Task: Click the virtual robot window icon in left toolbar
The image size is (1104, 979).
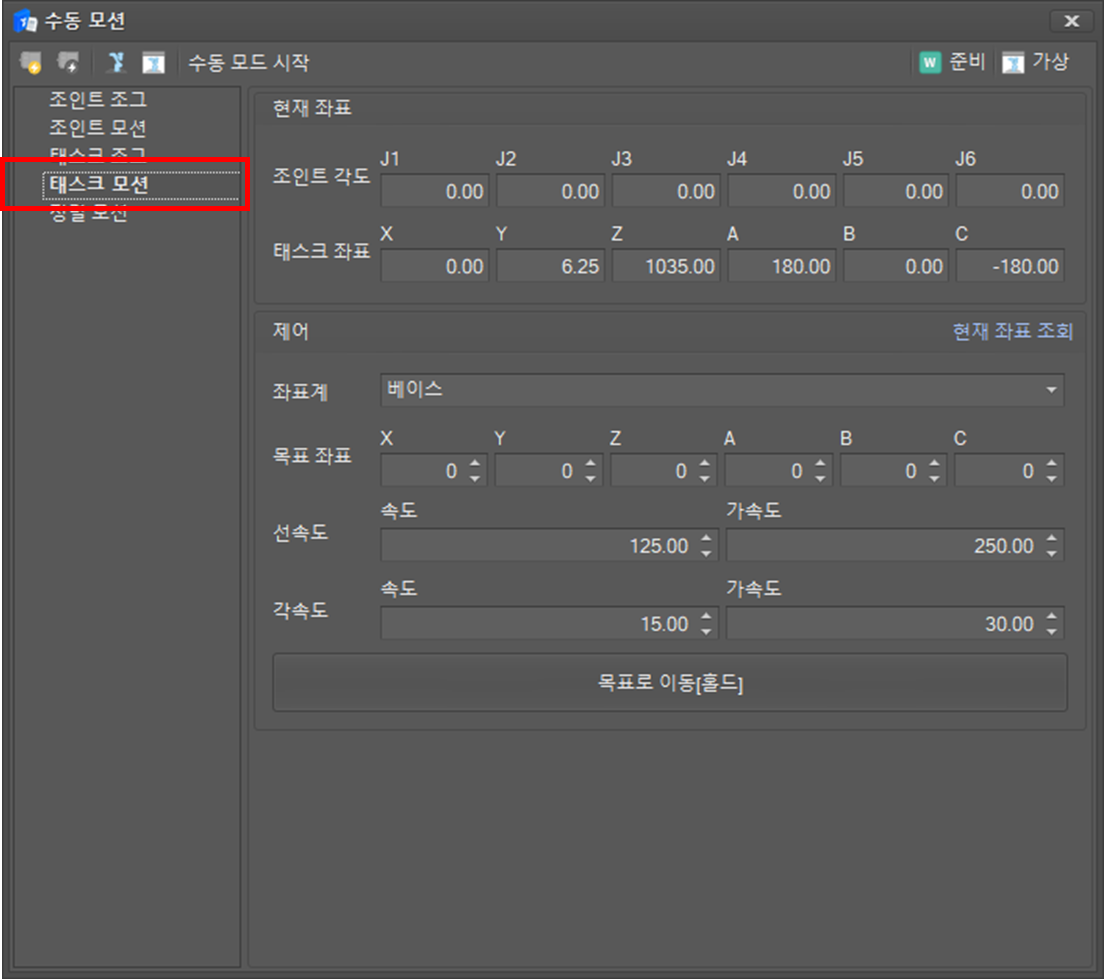Action: coord(153,63)
